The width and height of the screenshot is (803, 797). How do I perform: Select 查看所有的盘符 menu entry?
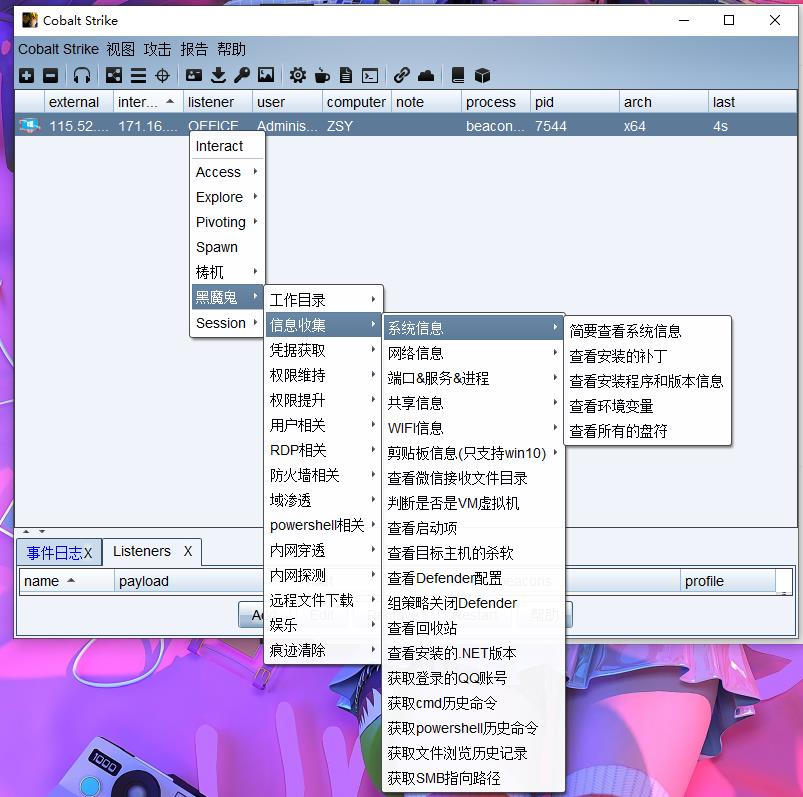(647, 431)
